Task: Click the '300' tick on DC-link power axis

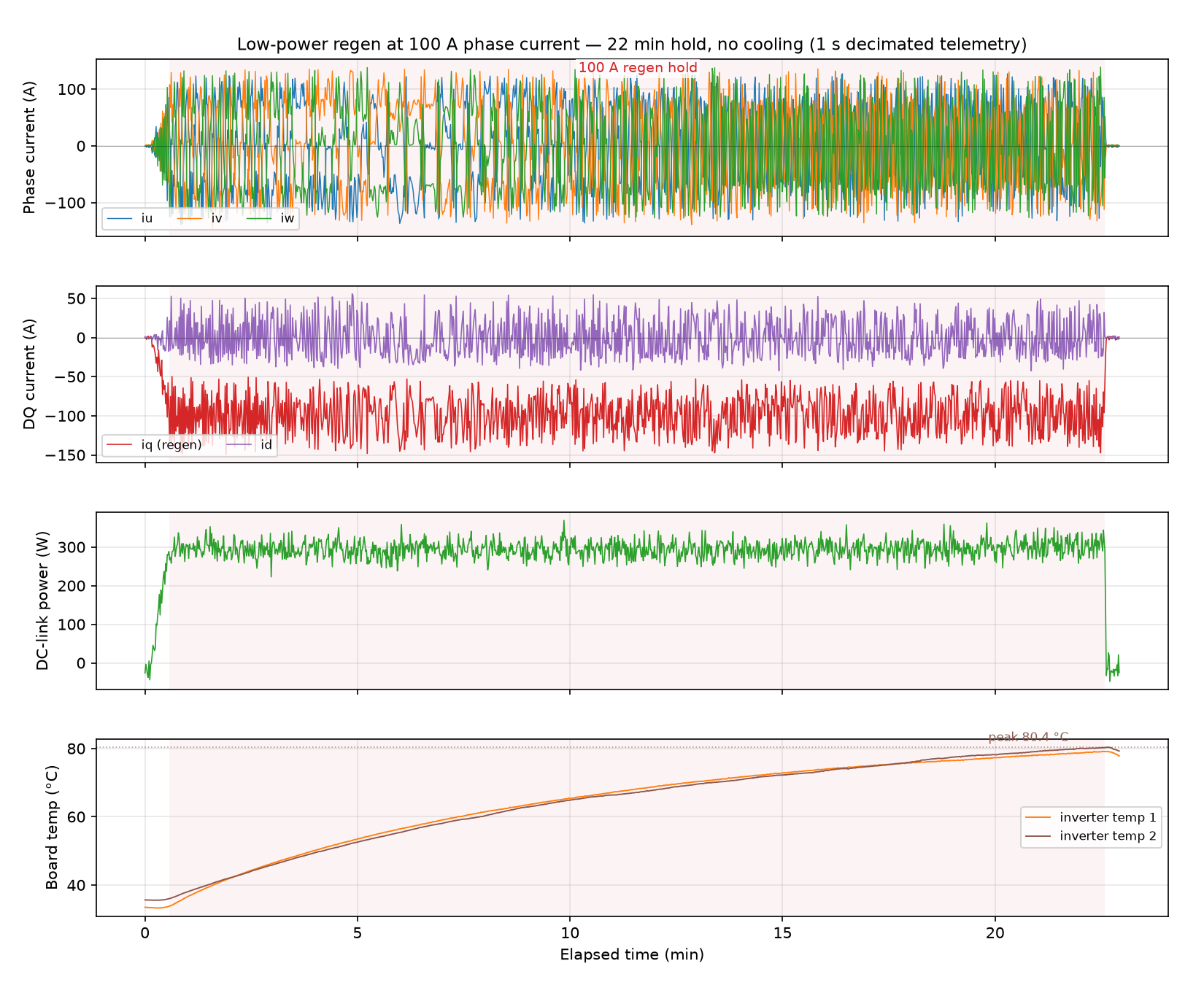Action: click(72, 547)
